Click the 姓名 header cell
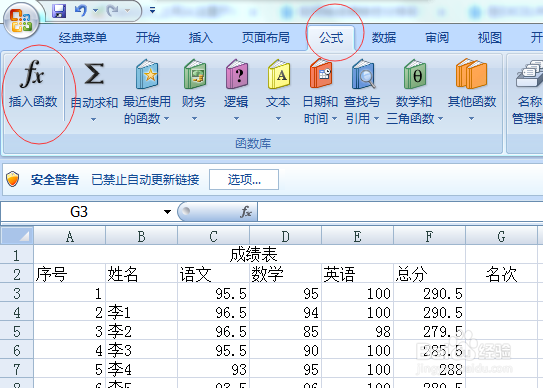Screen dimensions: 543x388 click(141, 274)
